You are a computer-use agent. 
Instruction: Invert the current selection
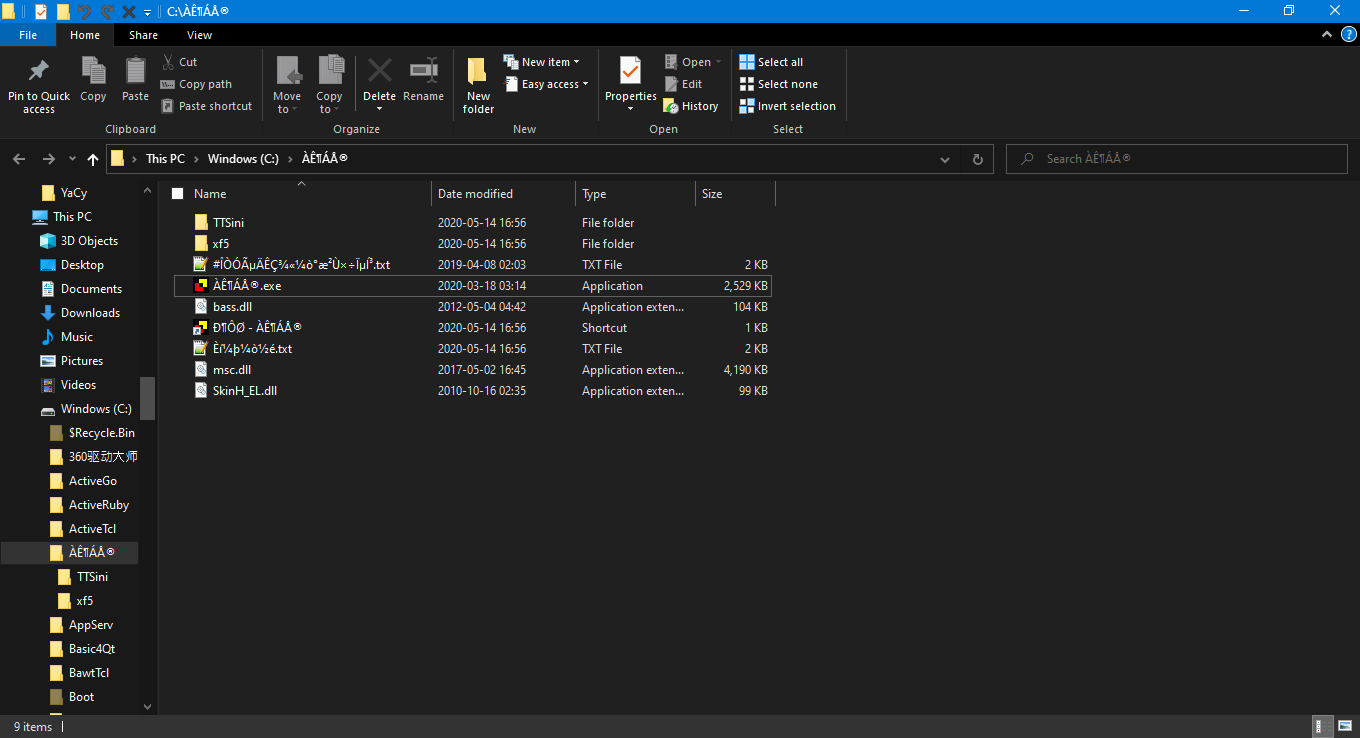tap(787, 105)
